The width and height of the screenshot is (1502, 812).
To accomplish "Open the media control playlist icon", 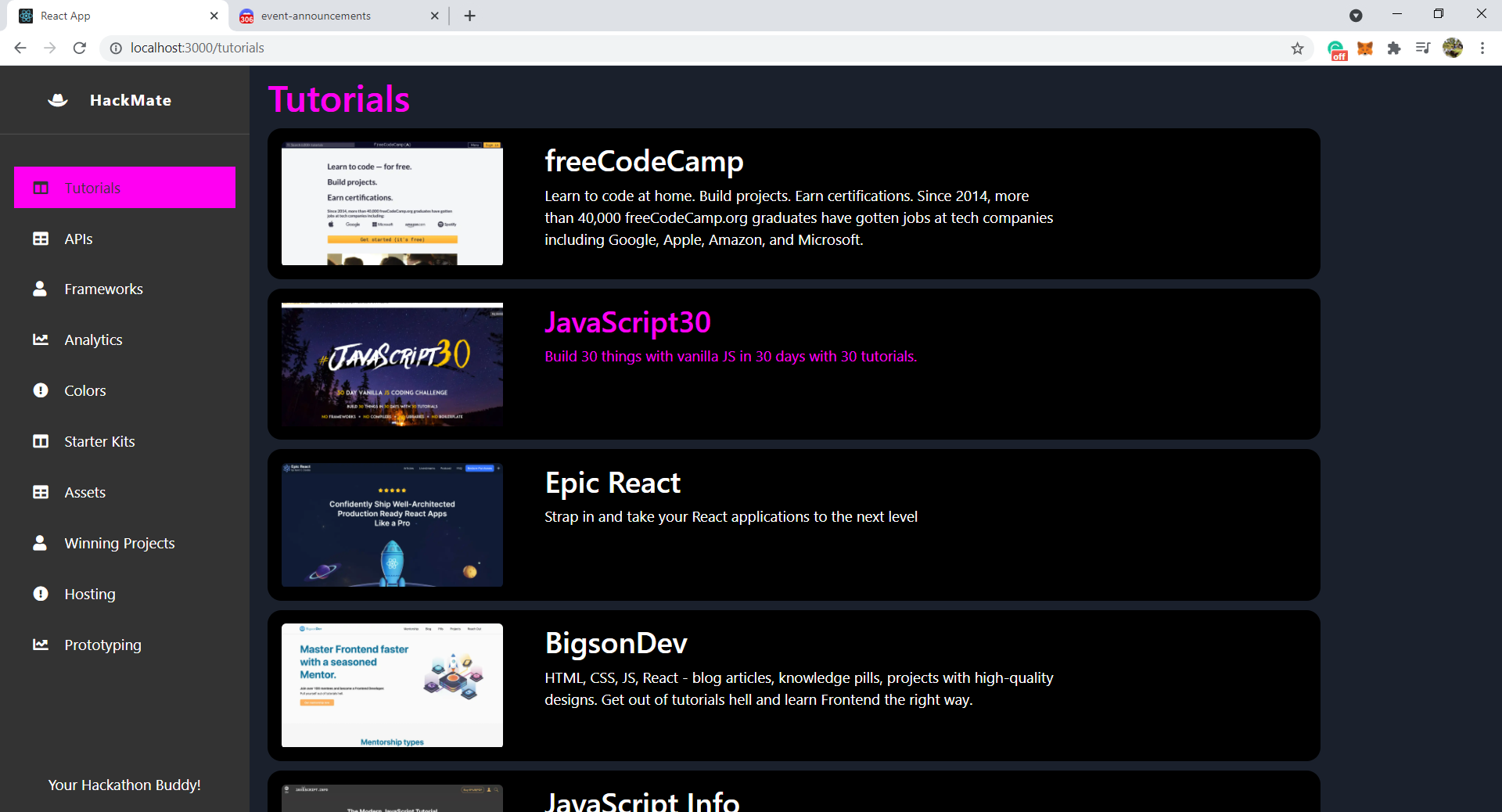I will (x=1423, y=49).
